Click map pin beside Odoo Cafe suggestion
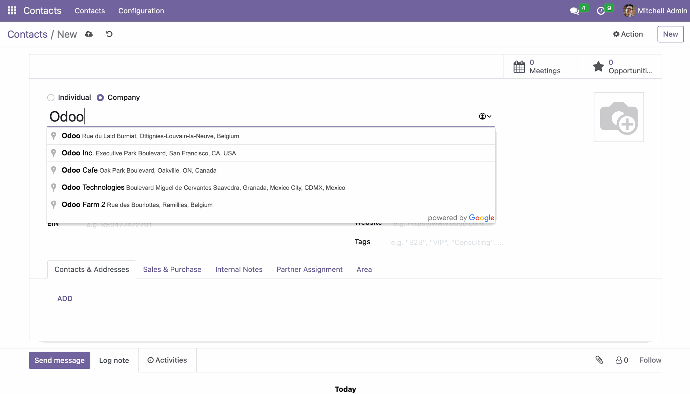Screen dimensions: 690x394 [x=54, y=170]
